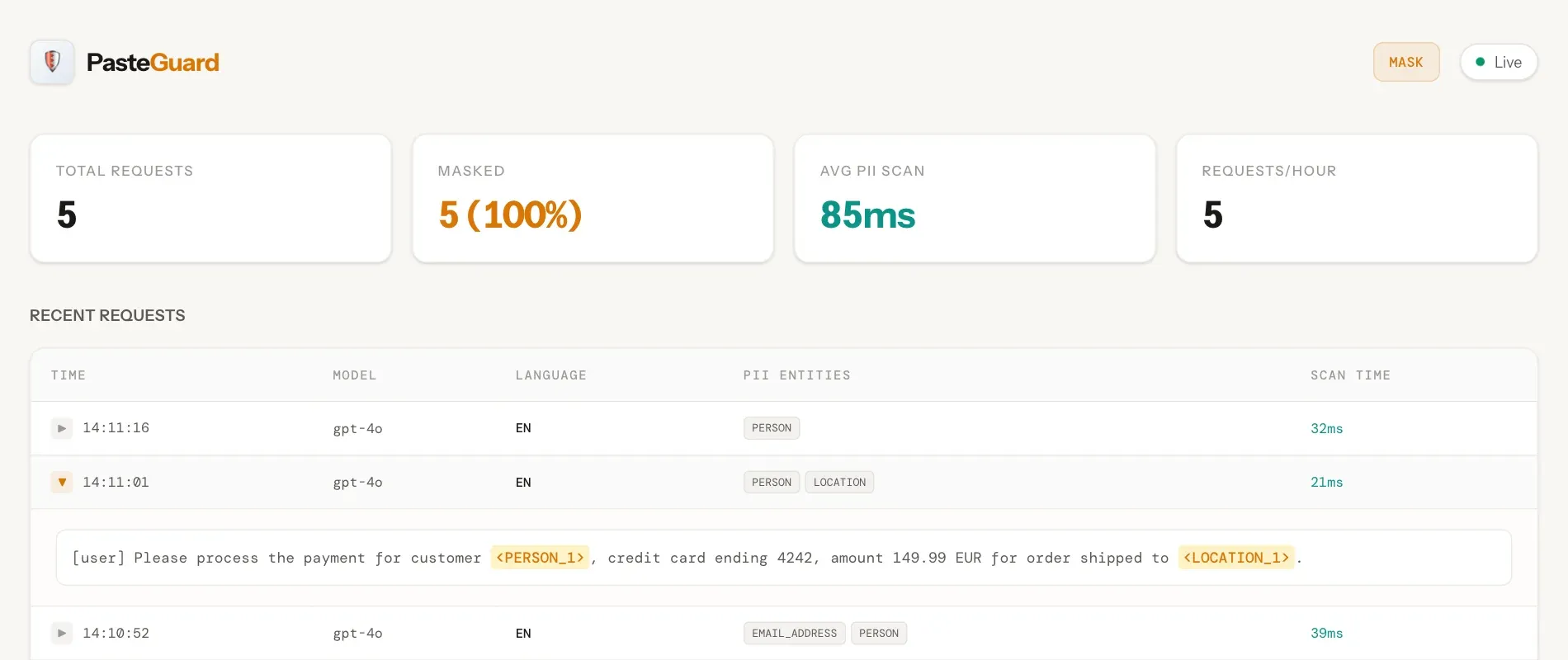
Task: Click the LANGUAGE column header
Action: pos(551,375)
